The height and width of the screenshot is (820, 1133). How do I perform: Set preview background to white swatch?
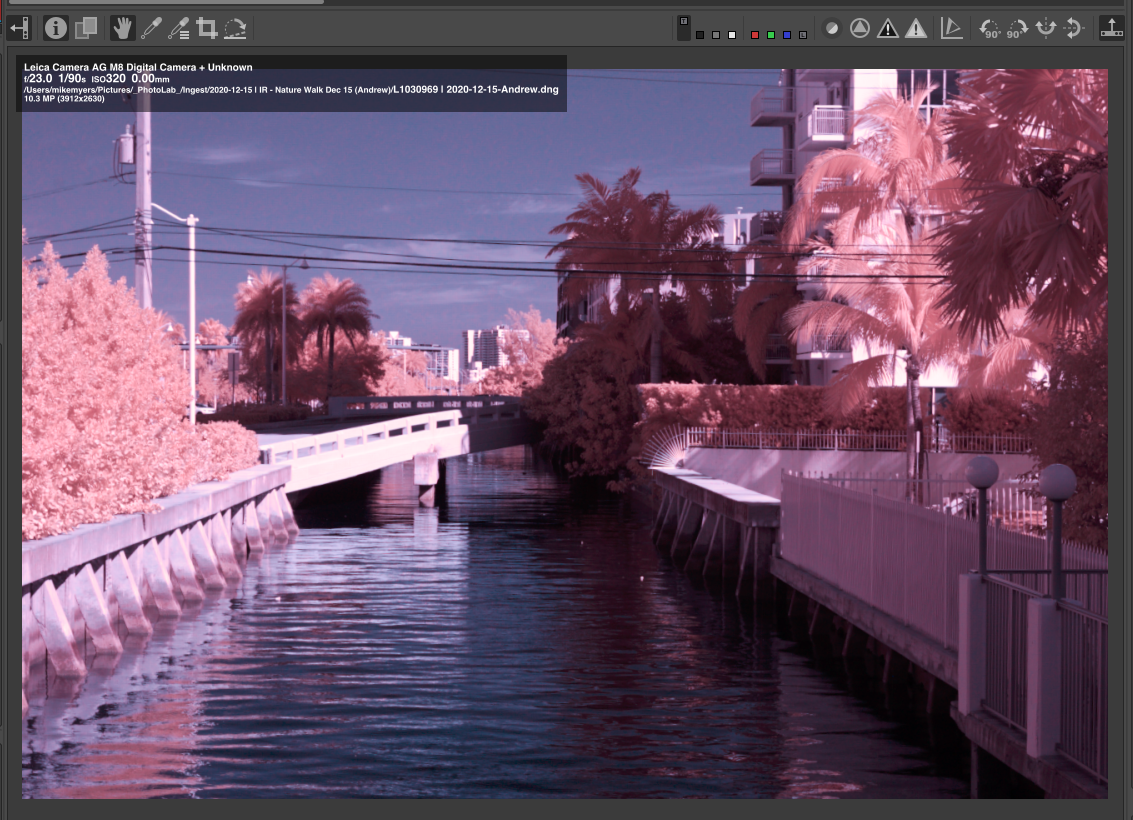[732, 35]
